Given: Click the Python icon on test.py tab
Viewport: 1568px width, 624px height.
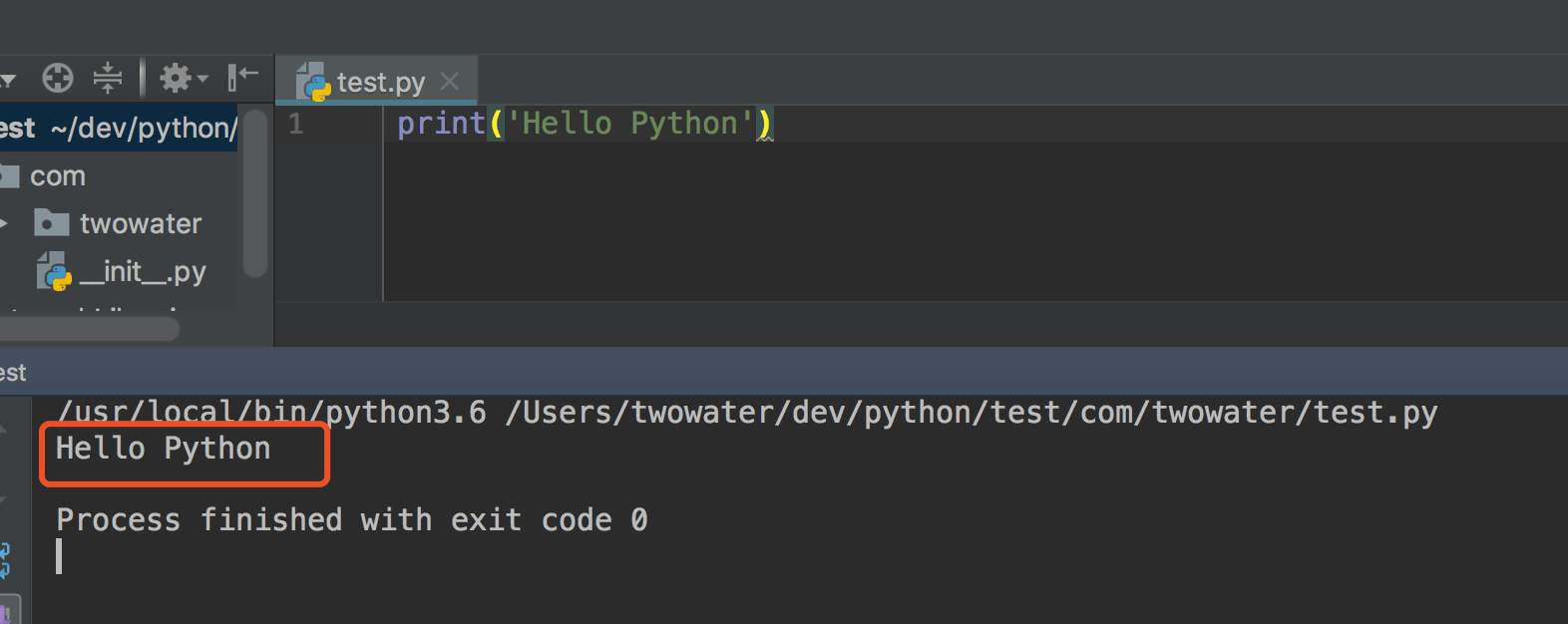Looking at the screenshot, I should [x=313, y=83].
